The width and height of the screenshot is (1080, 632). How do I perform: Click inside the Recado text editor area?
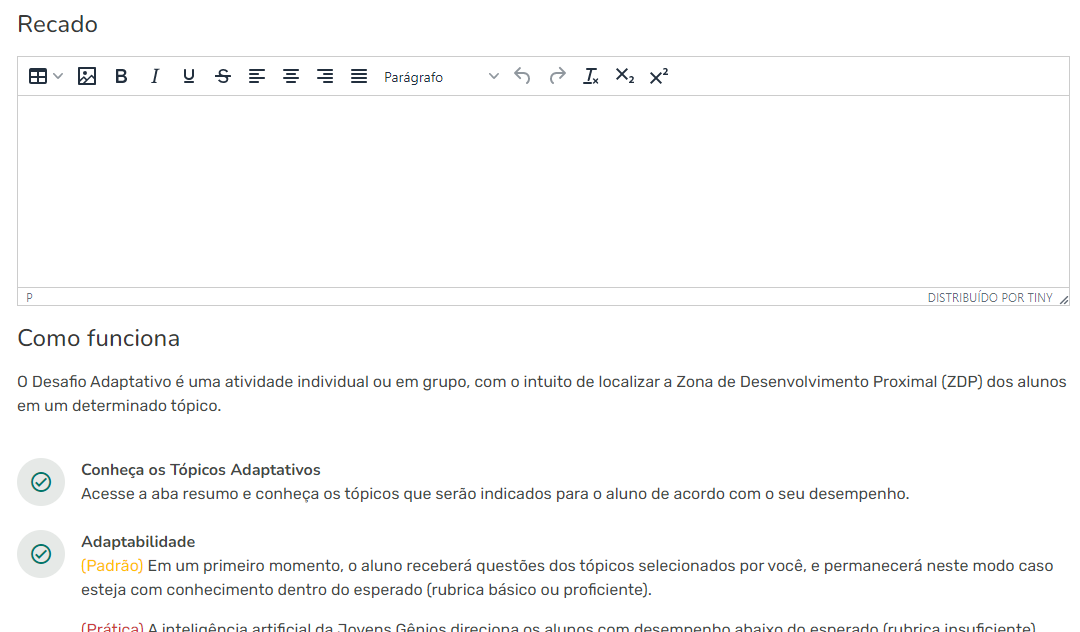[x=542, y=191]
